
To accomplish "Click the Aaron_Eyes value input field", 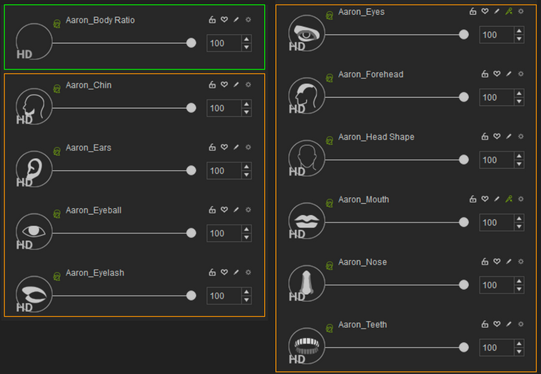I will coord(496,35).
